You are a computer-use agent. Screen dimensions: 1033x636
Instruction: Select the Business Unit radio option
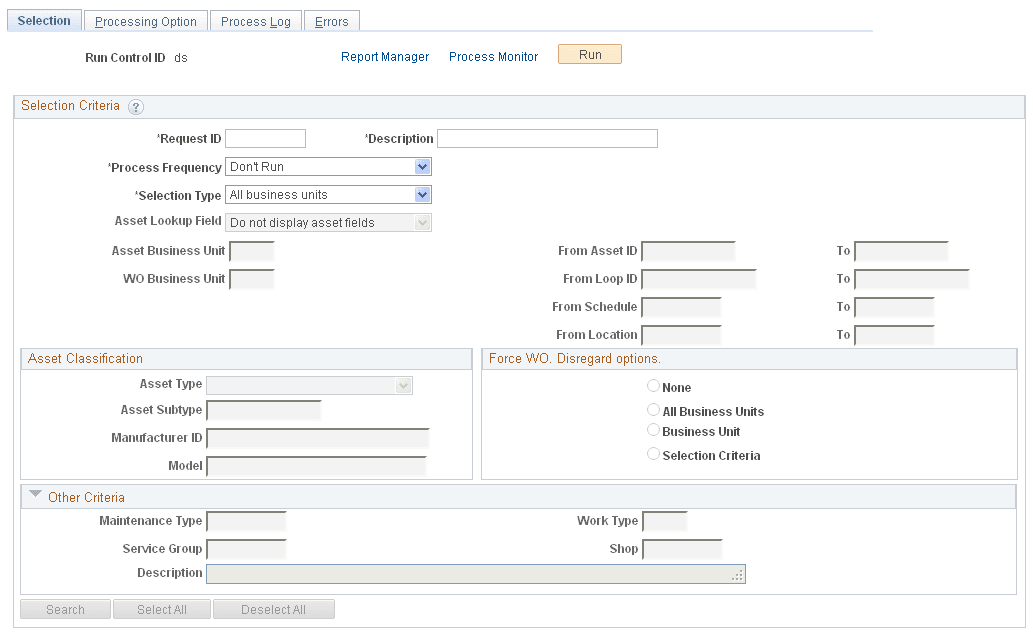tap(653, 432)
